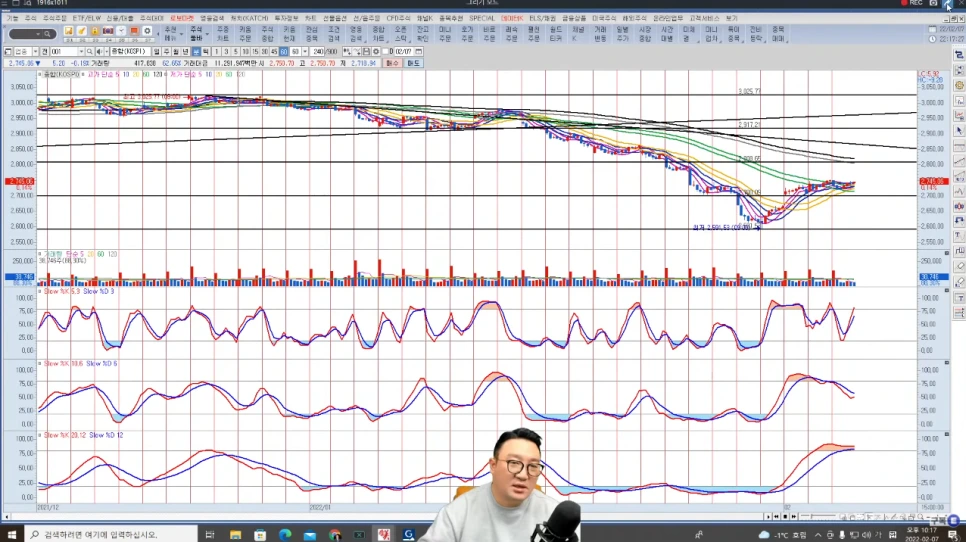The width and height of the screenshot is (966, 542).
Task: Open the Kiwoom HTS app icon in the taskbar
Action: pyautogui.click(x=384, y=534)
